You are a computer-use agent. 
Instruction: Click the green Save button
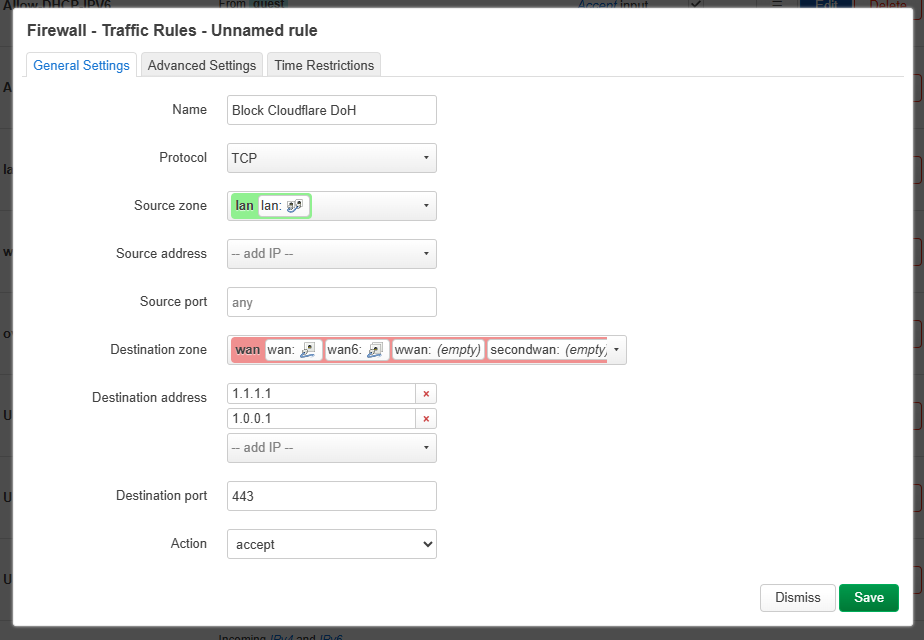coord(868,597)
